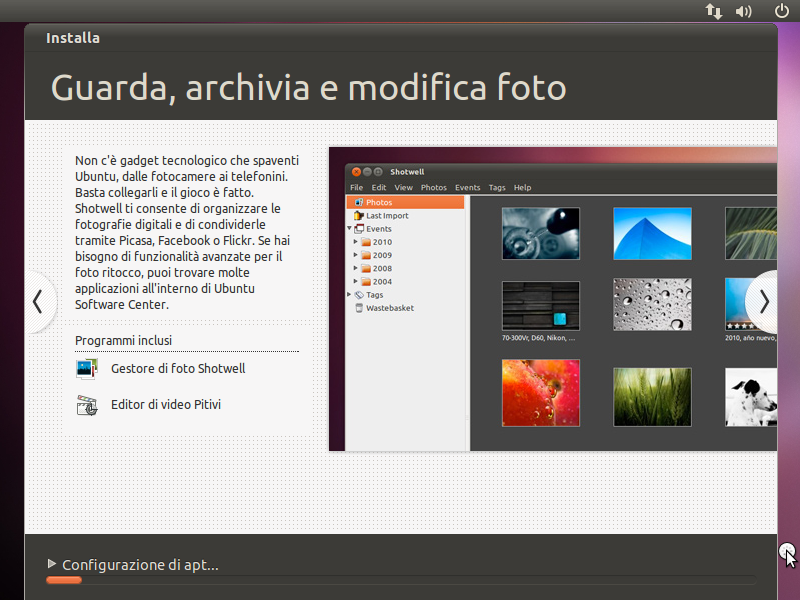Click the Events calendar icon

click(x=359, y=229)
